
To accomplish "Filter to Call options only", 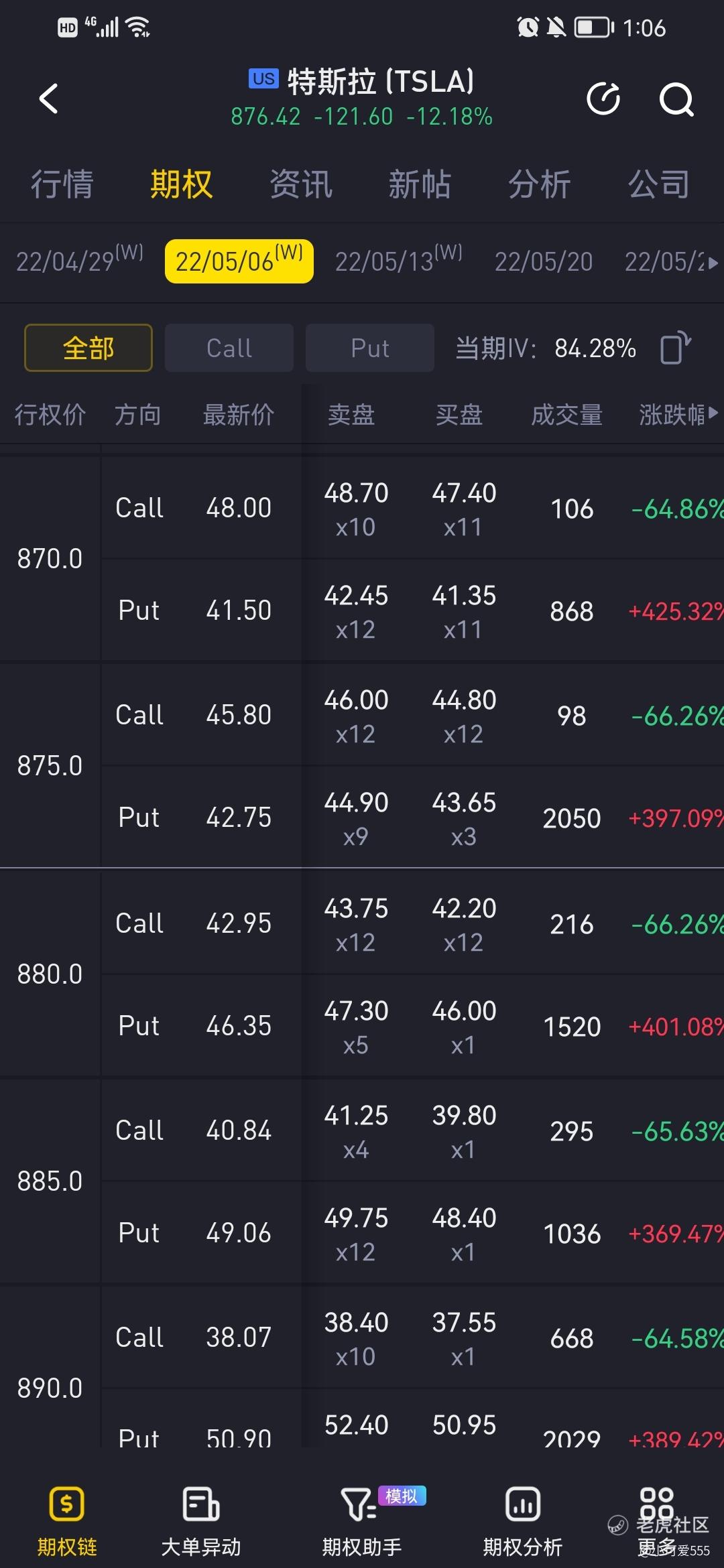I will [229, 348].
